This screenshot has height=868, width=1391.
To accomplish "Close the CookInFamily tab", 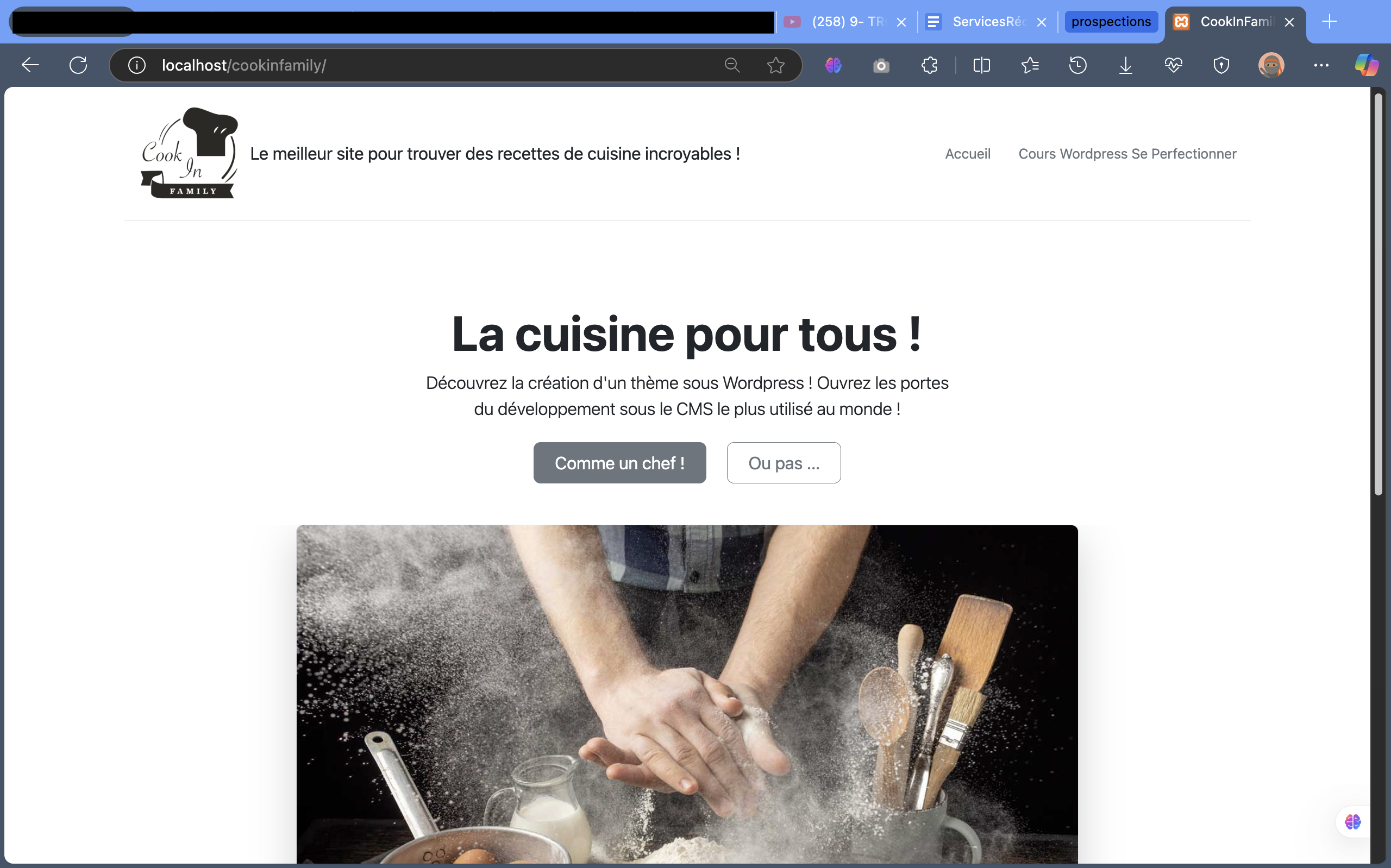I will (x=1289, y=22).
